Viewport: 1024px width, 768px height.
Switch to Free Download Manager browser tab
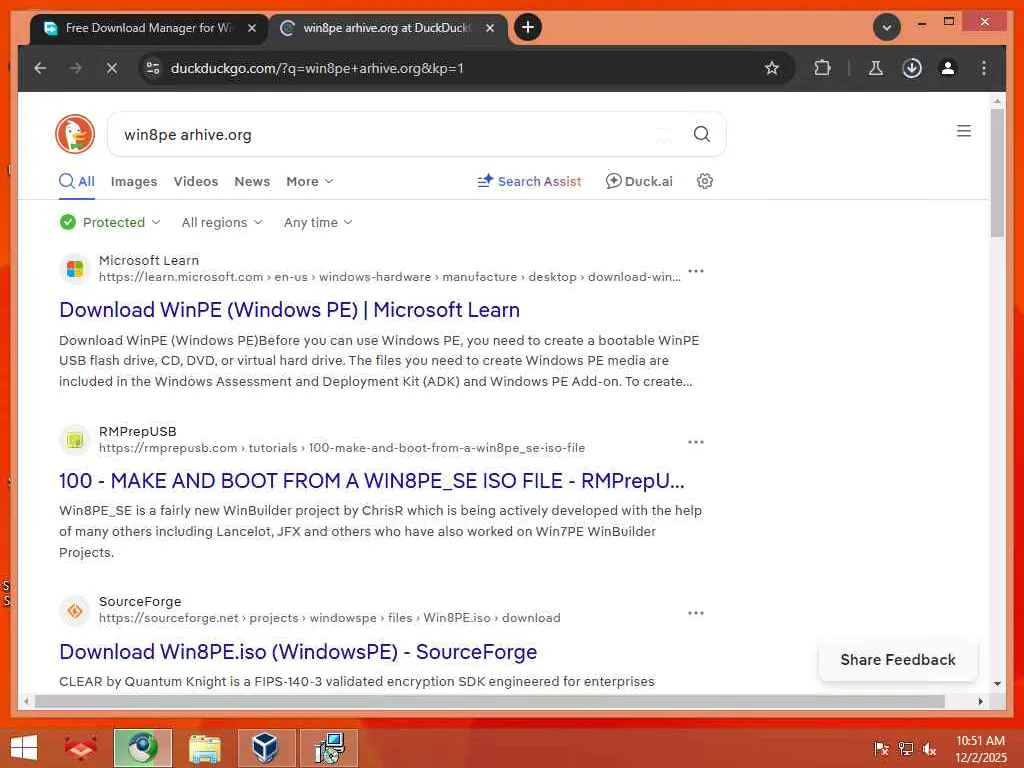point(149,28)
